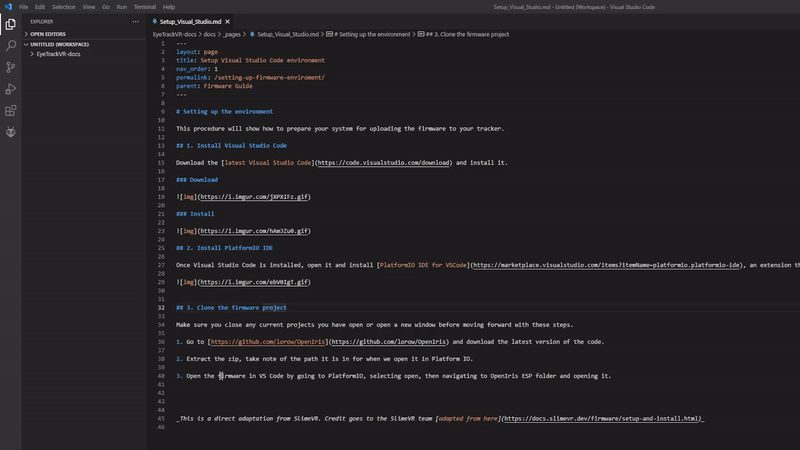Open the File menu
The height and width of the screenshot is (450, 800).
[23, 7]
